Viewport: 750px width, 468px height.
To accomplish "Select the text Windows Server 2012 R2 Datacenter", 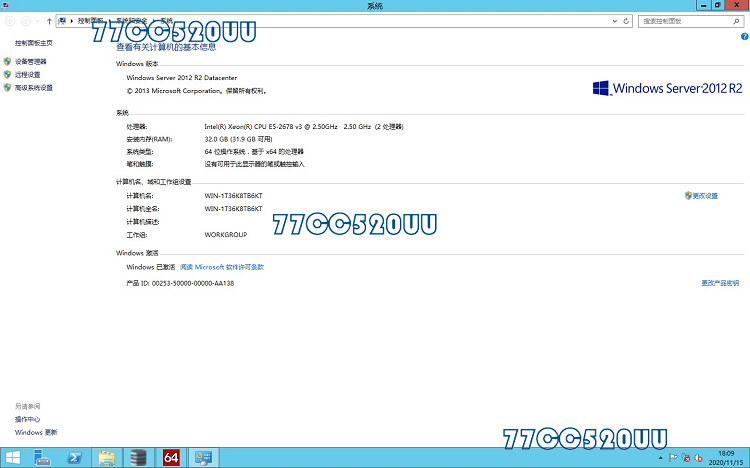I will click(x=182, y=78).
